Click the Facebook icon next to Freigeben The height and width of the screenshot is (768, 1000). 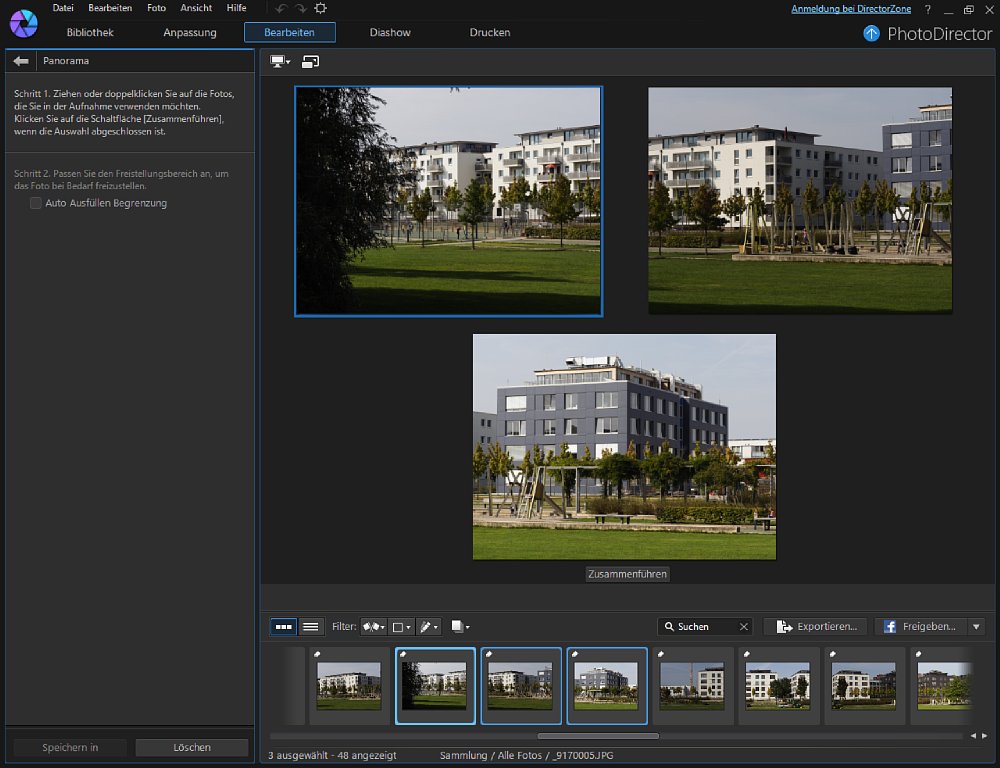[x=890, y=626]
